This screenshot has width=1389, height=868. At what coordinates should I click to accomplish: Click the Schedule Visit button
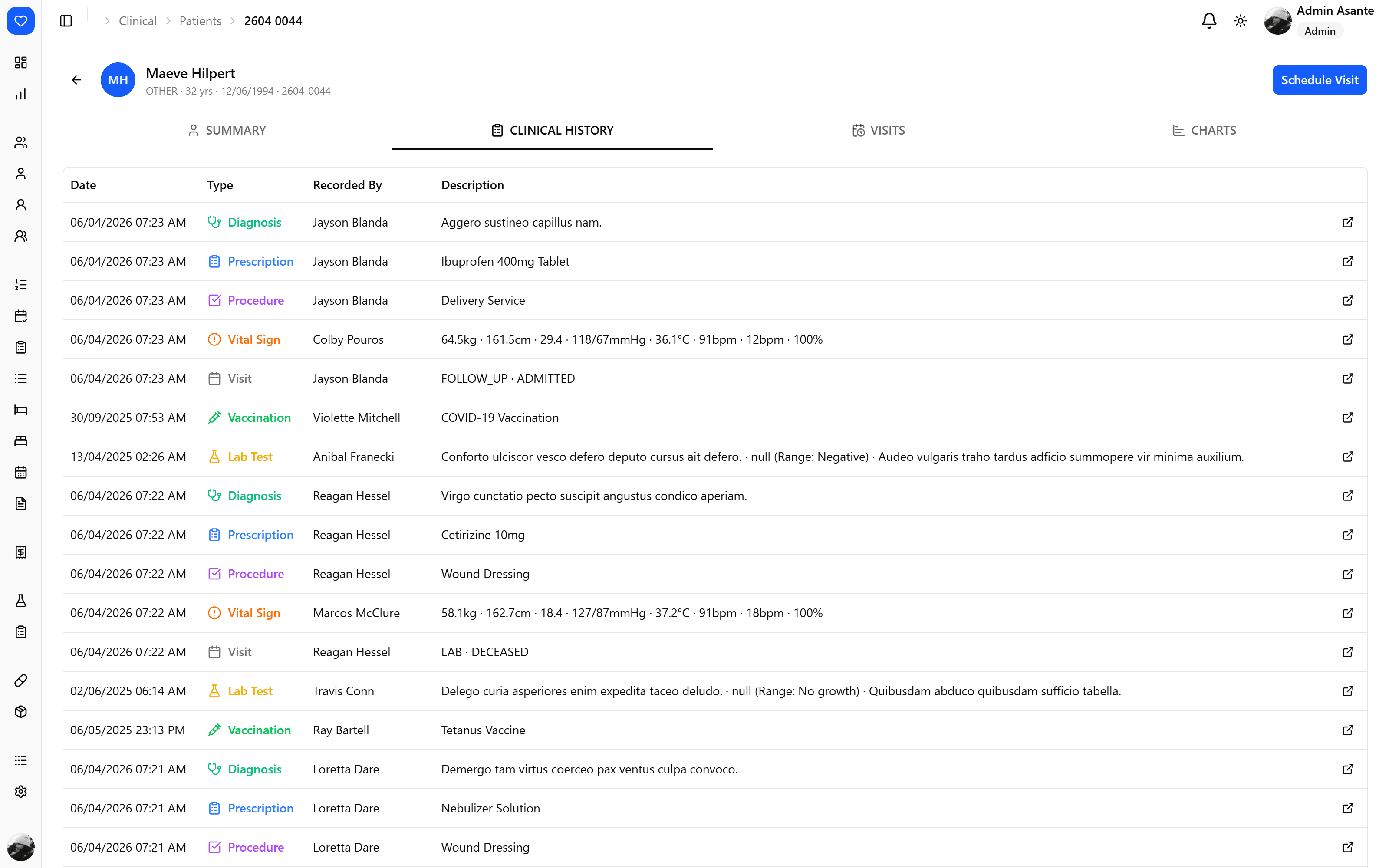click(x=1319, y=80)
